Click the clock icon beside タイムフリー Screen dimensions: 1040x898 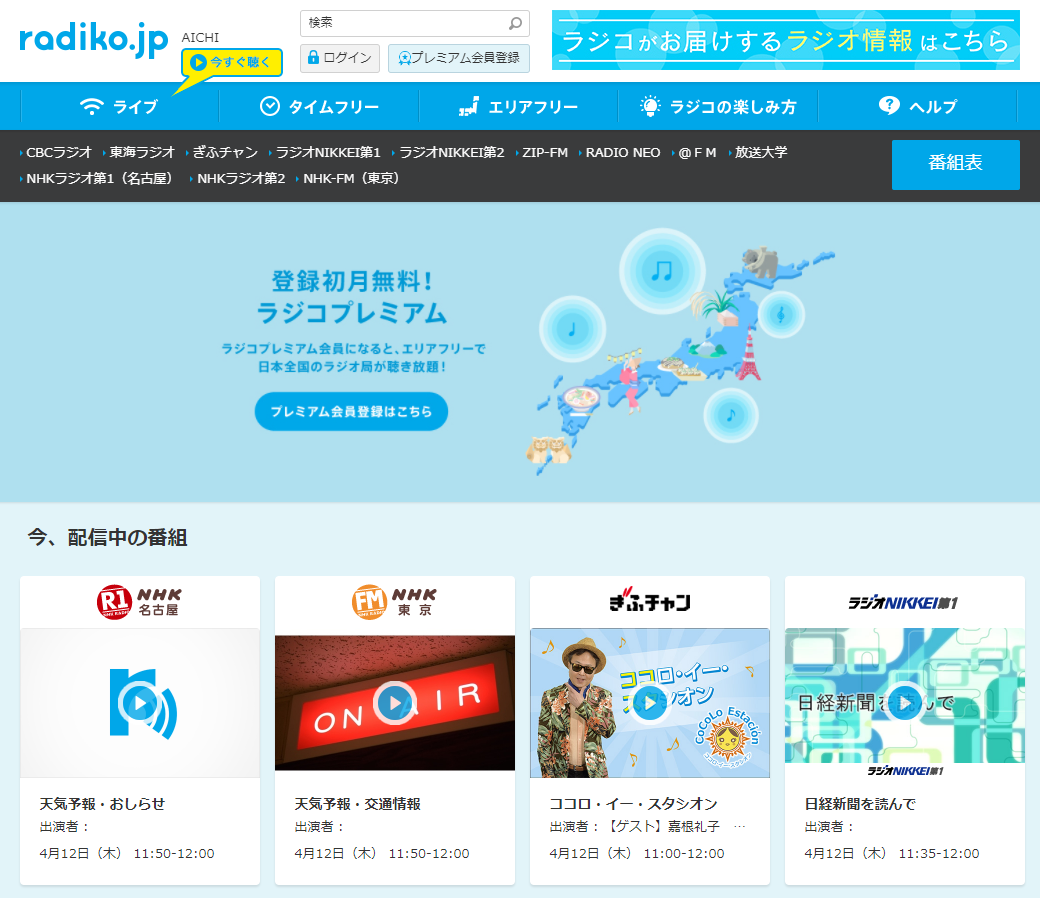pyautogui.click(x=269, y=106)
